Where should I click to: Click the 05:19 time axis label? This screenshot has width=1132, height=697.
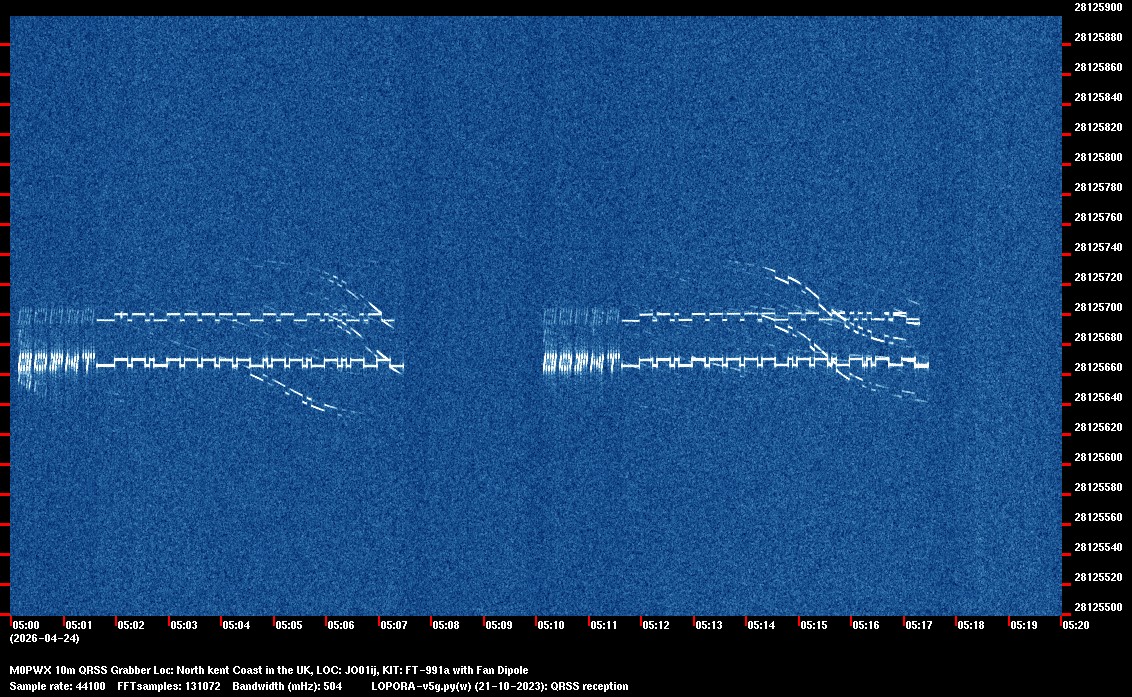coord(1024,625)
